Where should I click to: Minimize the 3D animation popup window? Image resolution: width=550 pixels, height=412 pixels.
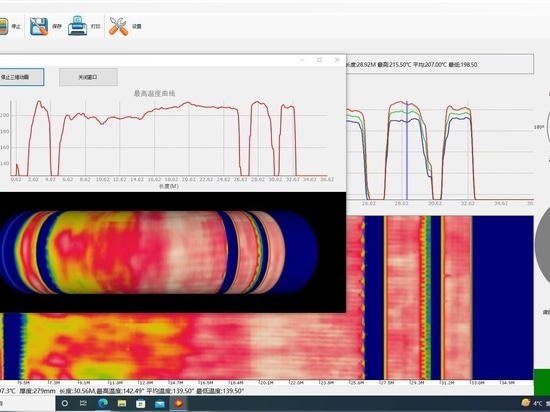tap(302, 60)
